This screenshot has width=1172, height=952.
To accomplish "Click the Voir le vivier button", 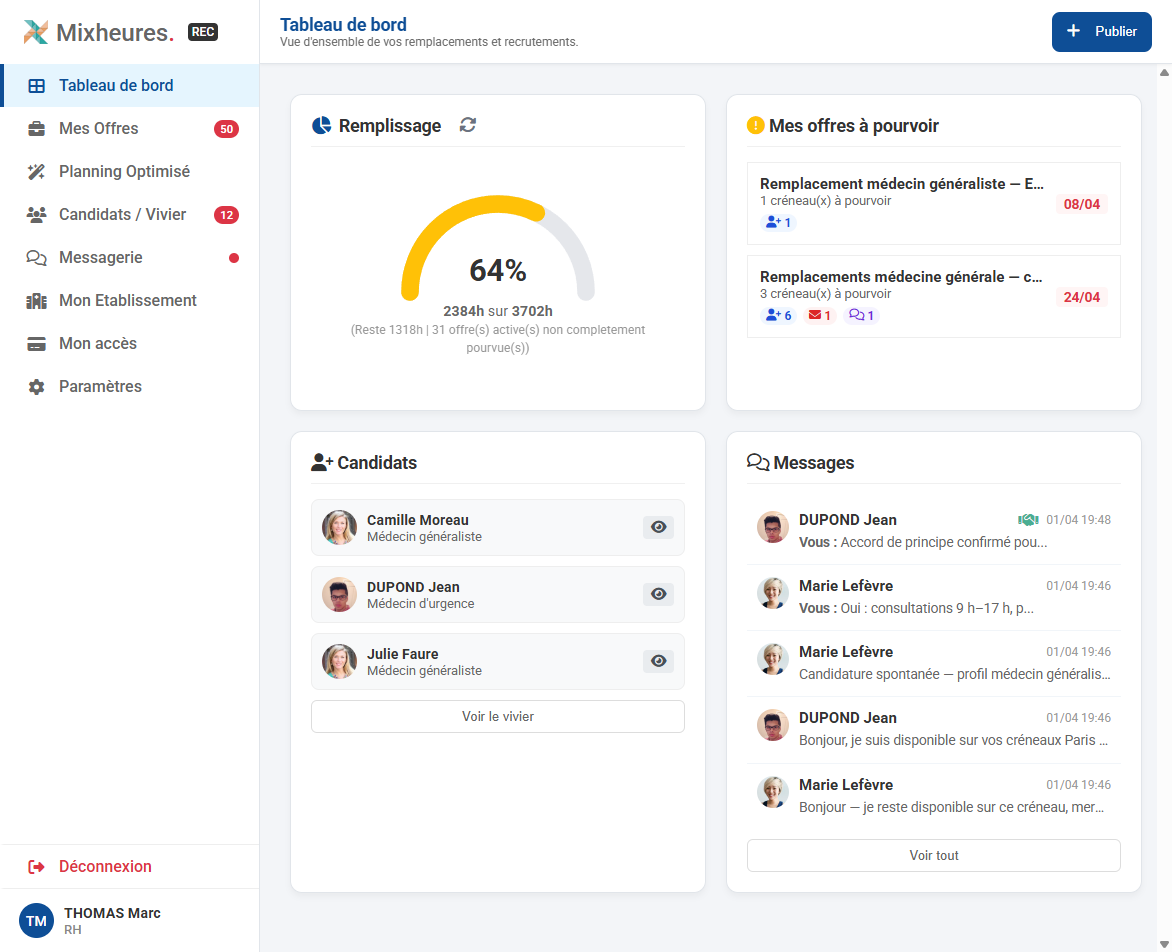I will [x=498, y=717].
